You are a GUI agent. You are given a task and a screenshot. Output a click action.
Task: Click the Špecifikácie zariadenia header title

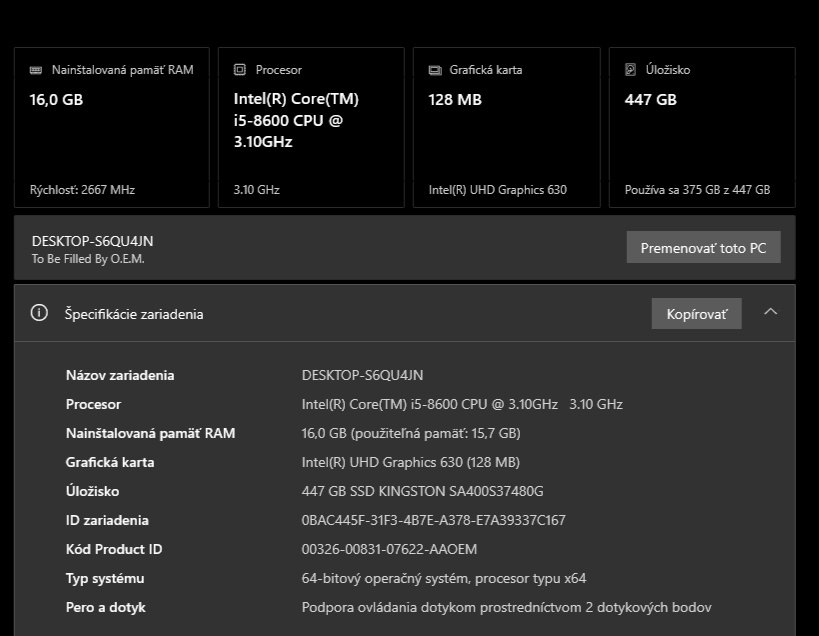tap(134, 314)
